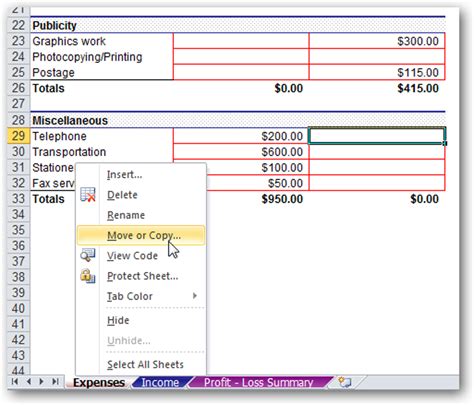Click the Protect Sheet padlock icon

tap(88, 276)
